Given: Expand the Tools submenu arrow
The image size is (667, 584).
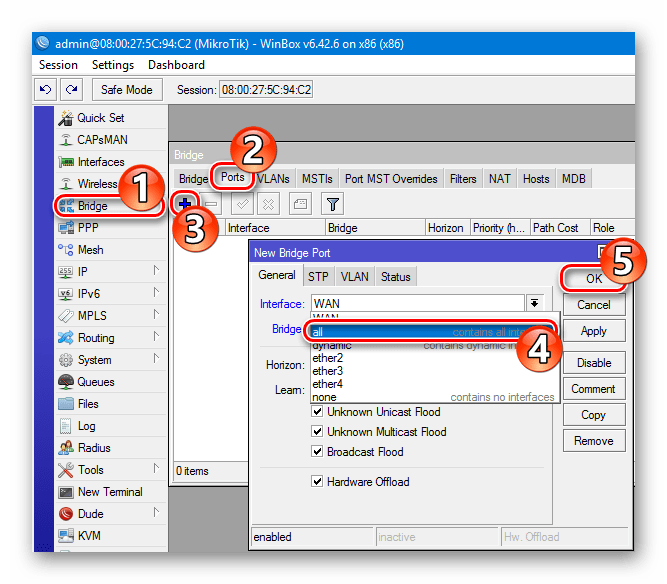Looking at the screenshot, I should [x=156, y=469].
